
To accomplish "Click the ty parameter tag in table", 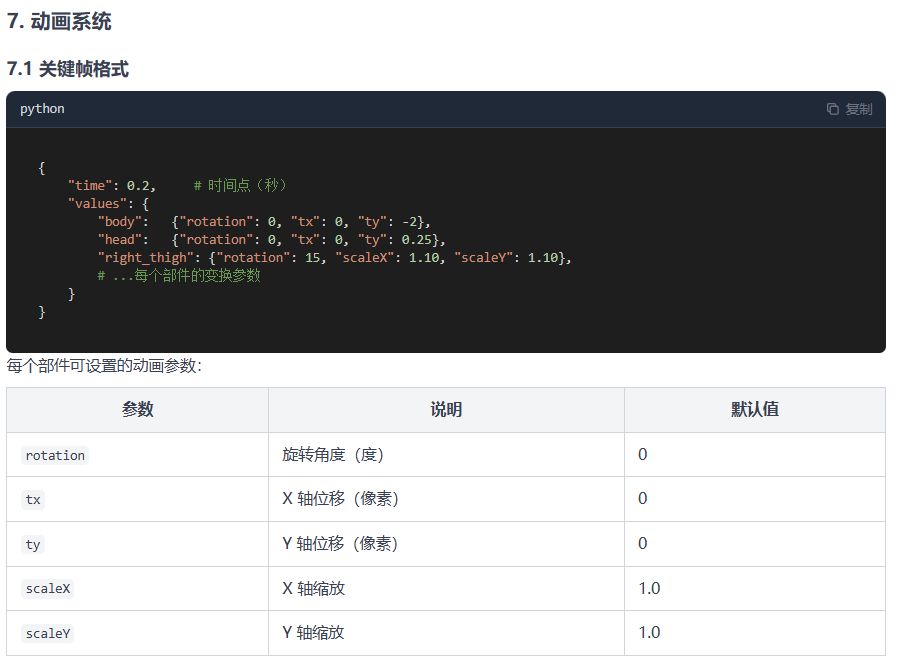I will click(34, 544).
